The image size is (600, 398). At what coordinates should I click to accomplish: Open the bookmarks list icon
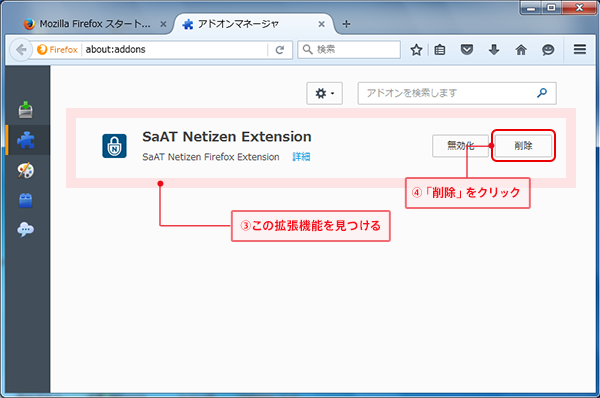(440, 50)
